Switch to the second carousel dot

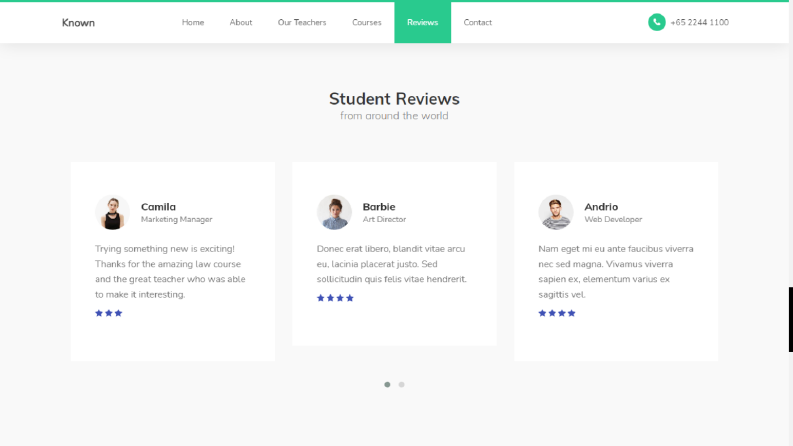[402, 385]
